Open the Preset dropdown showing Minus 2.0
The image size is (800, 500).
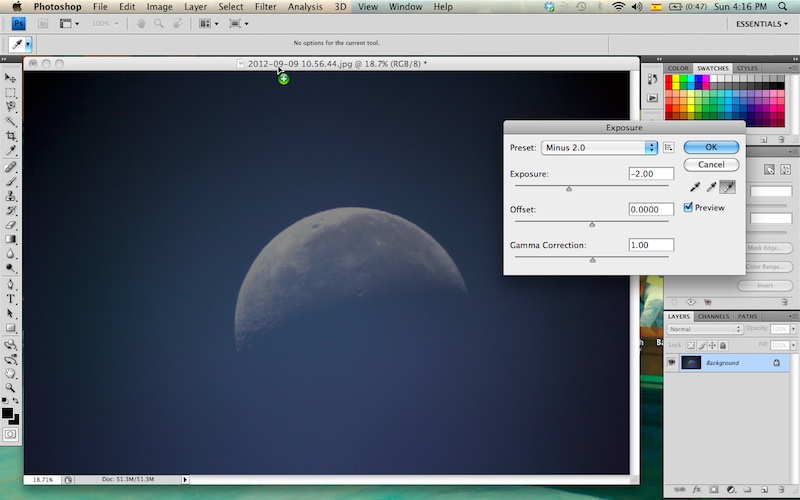(599, 147)
